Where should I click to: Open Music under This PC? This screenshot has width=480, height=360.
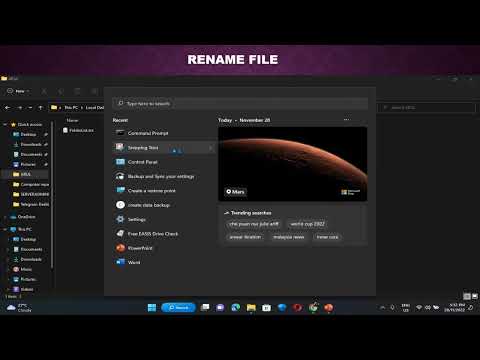pyautogui.click(x=23, y=269)
